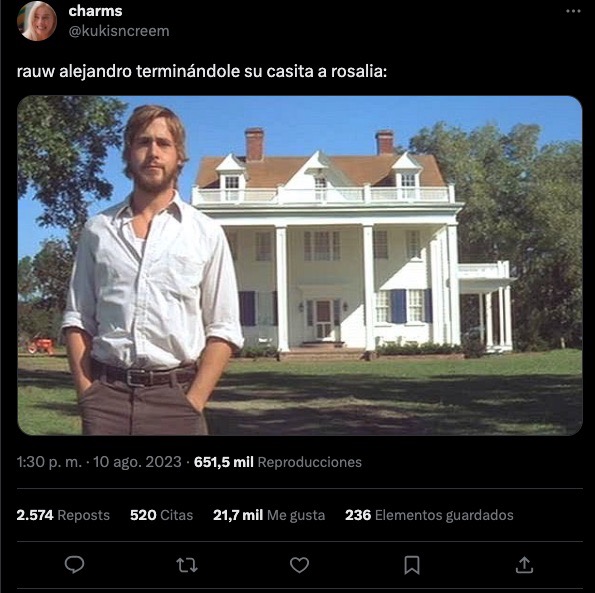
Task: Open the charms profile avatar
Action: pos(37,21)
